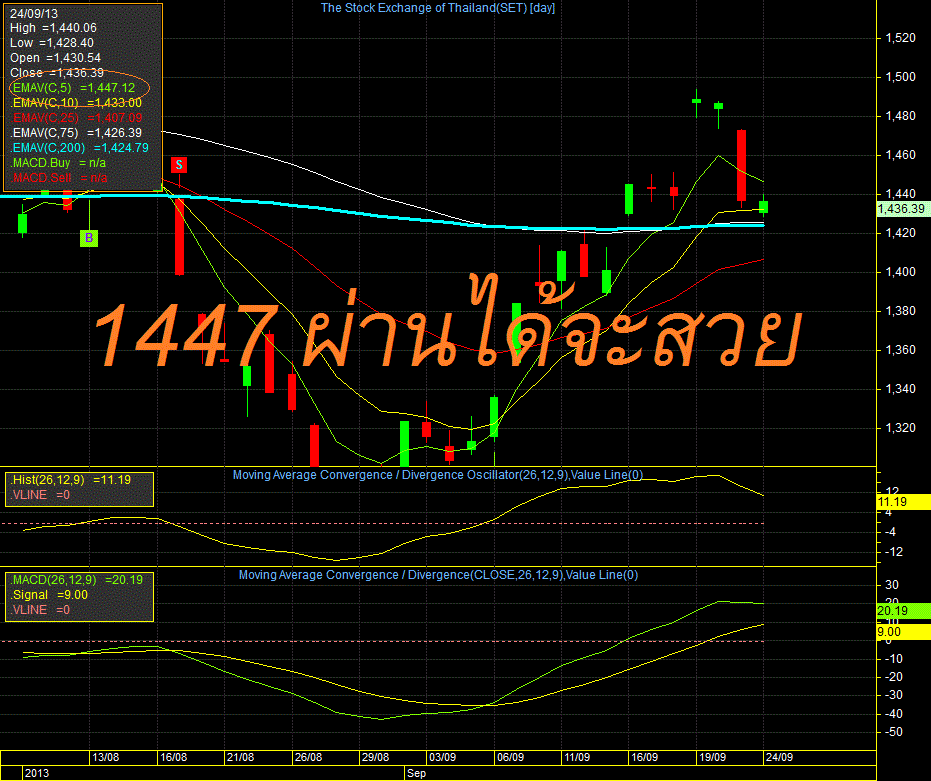
Task: Click the 'Close =1,436.39' value
Action: click(x=56, y=72)
